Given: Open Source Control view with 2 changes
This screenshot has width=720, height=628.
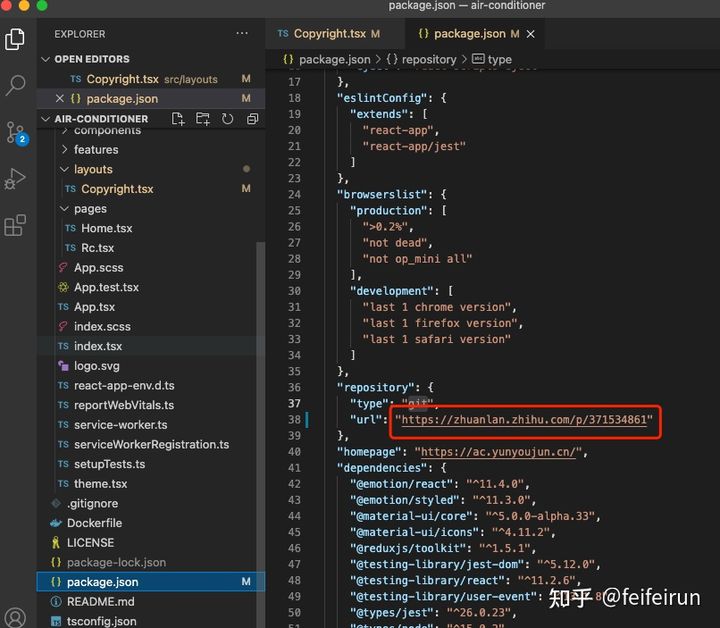Looking at the screenshot, I should (x=16, y=133).
